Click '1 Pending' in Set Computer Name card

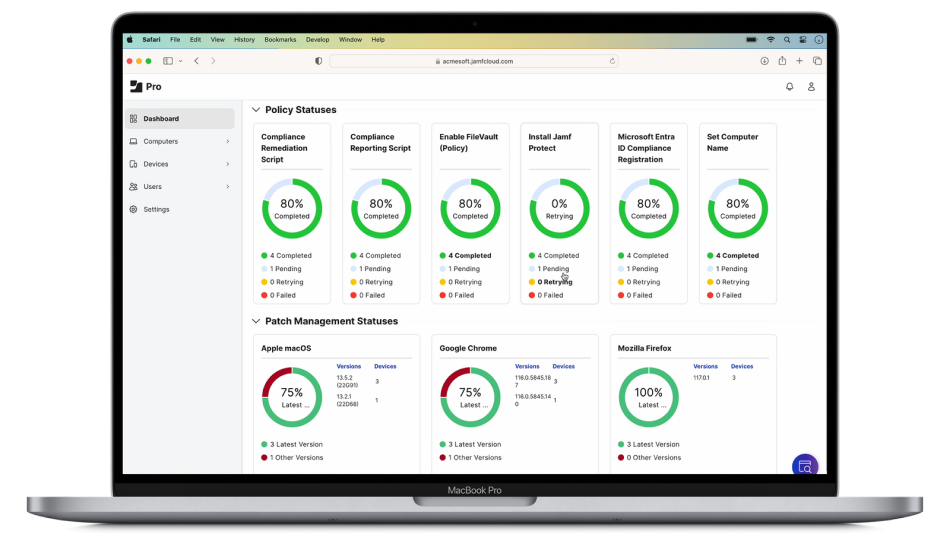pyautogui.click(x=727, y=269)
